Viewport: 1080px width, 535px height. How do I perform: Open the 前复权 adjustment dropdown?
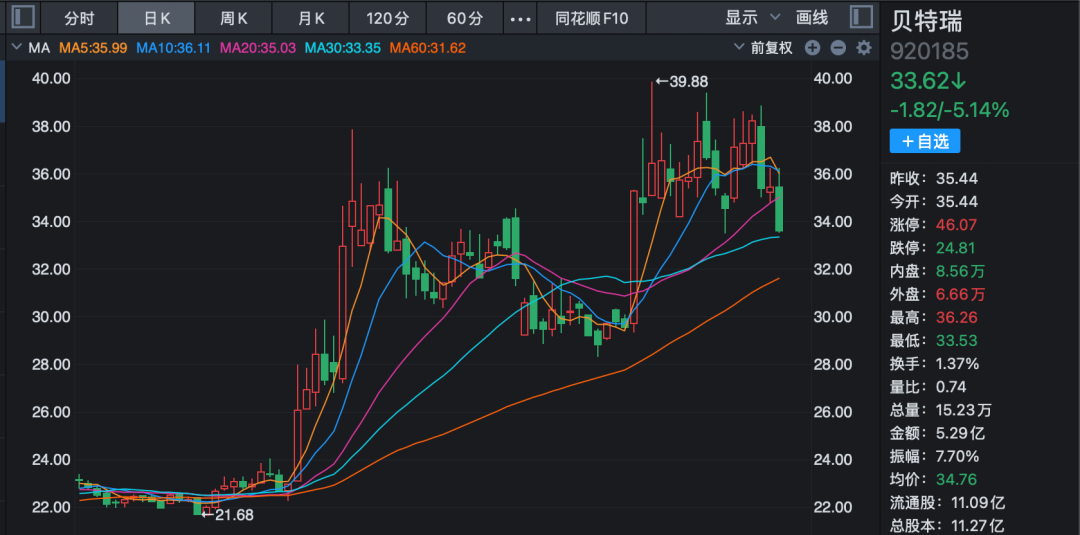(763, 48)
